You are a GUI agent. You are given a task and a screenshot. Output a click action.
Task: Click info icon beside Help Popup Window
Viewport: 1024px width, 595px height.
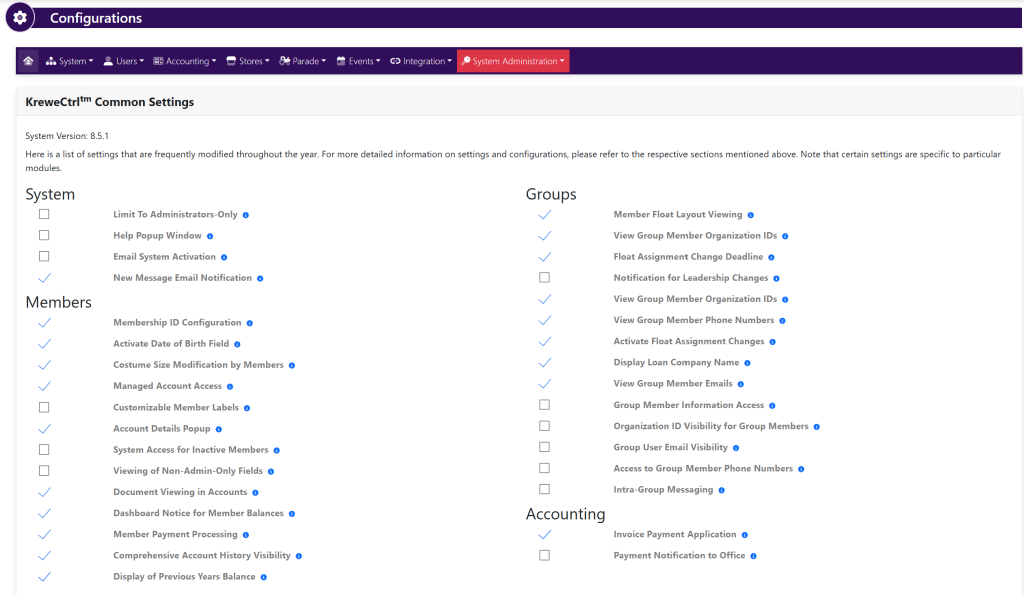[210, 236]
